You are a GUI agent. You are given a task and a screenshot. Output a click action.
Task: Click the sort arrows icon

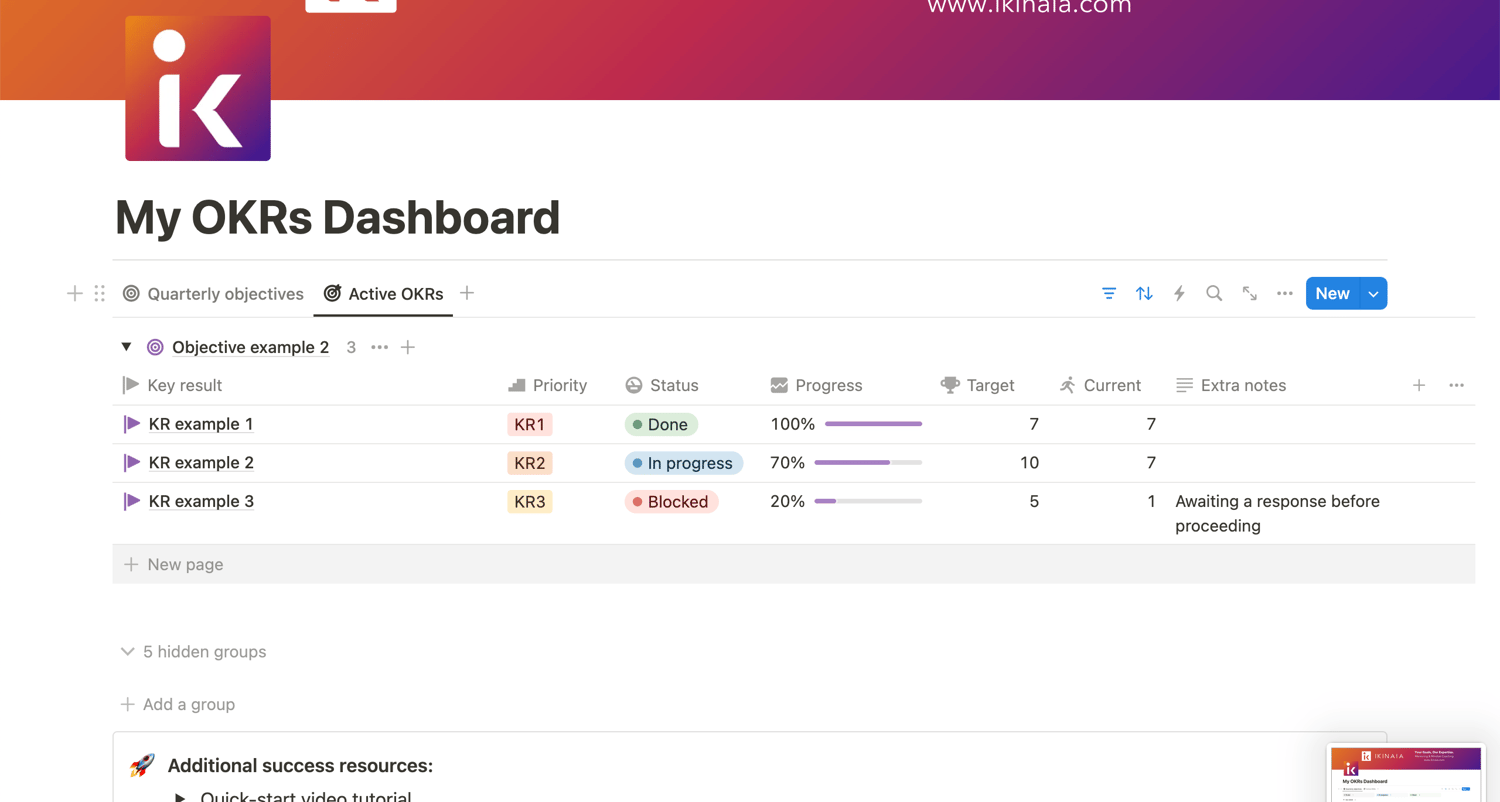(x=1144, y=293)
